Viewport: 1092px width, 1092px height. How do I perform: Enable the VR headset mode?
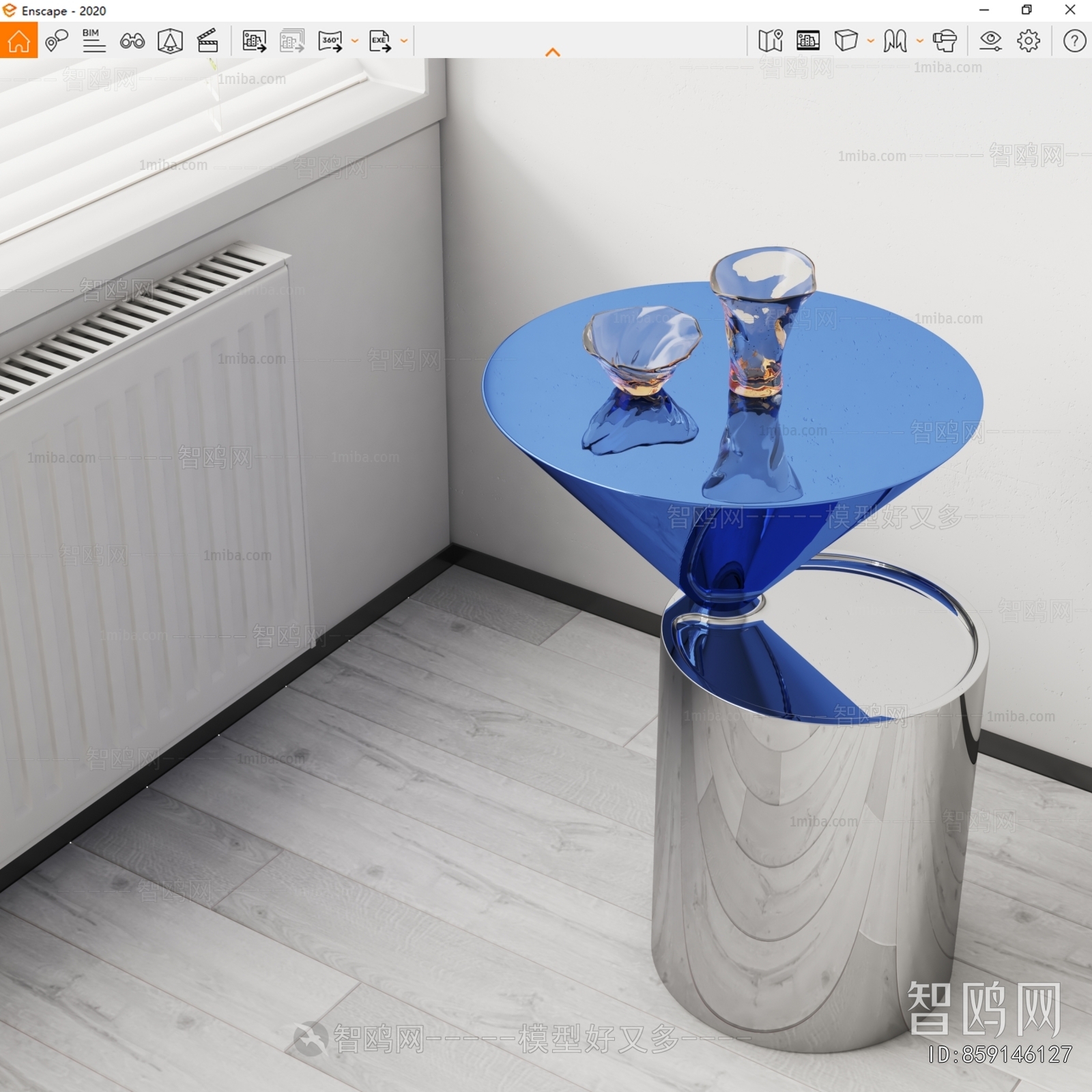(x=945, y=41)
